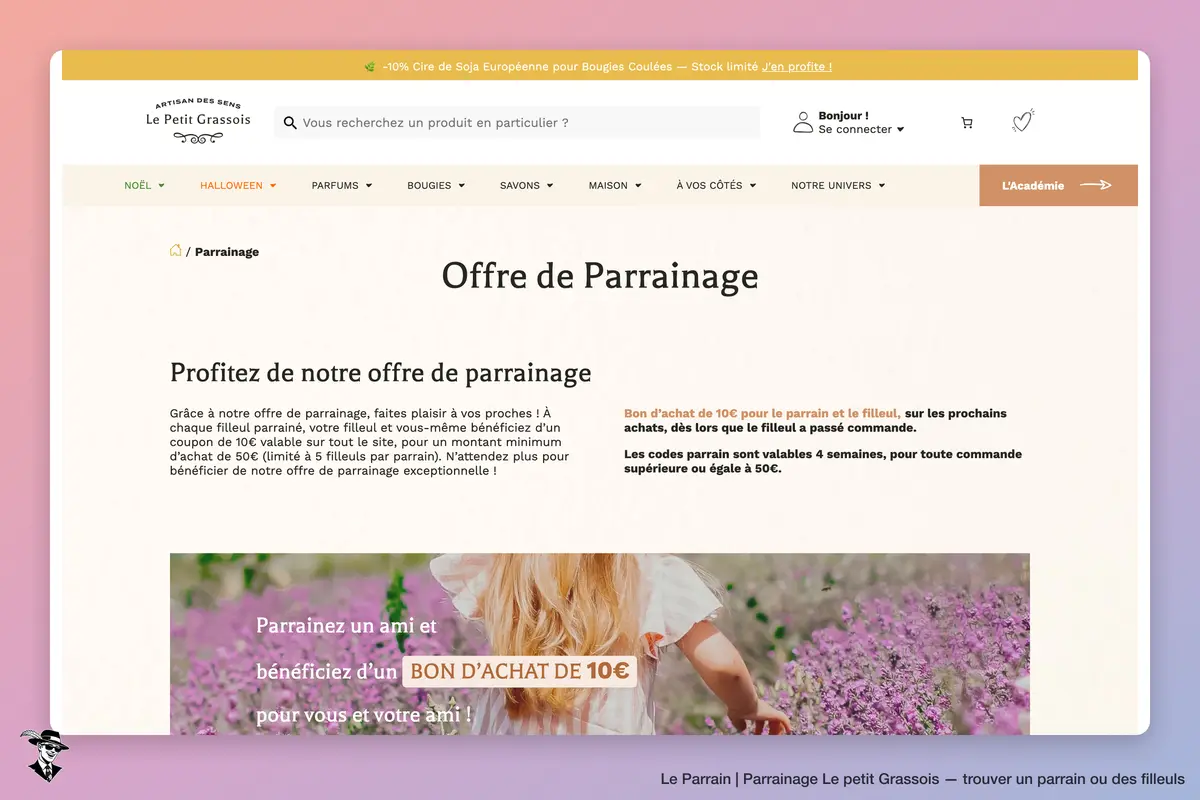Follow the J'en profite ! link
Viewport: 1200px width, 800px height.
797,67
